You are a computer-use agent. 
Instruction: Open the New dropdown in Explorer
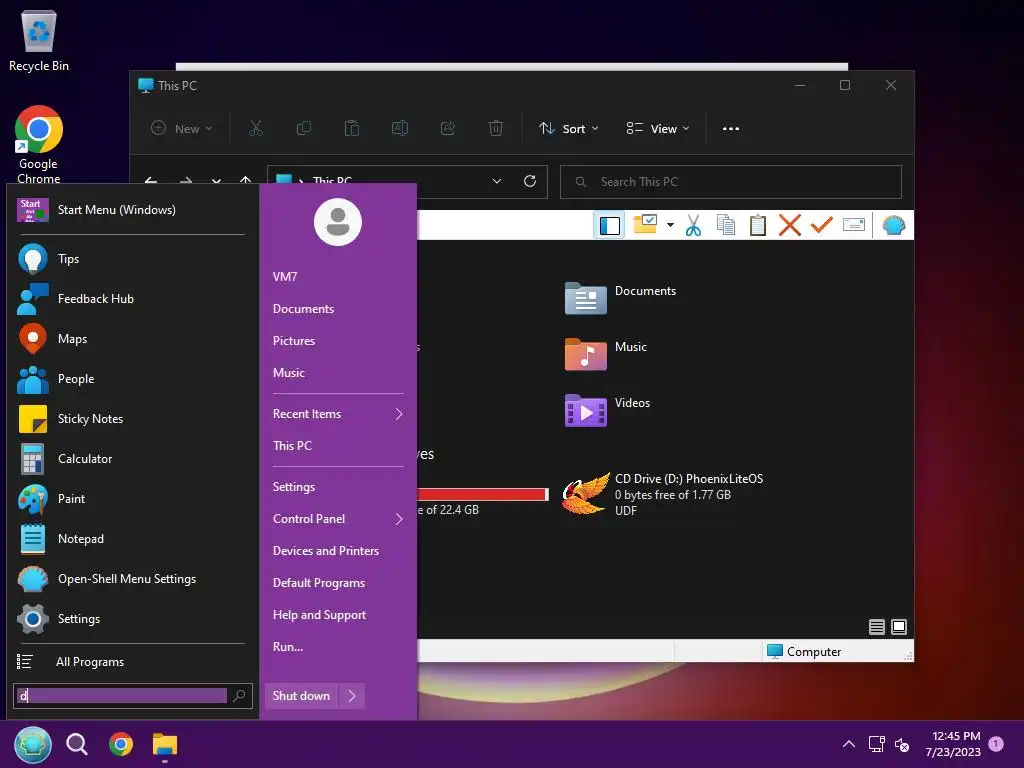pyautogui.click(x=182, y=129)
